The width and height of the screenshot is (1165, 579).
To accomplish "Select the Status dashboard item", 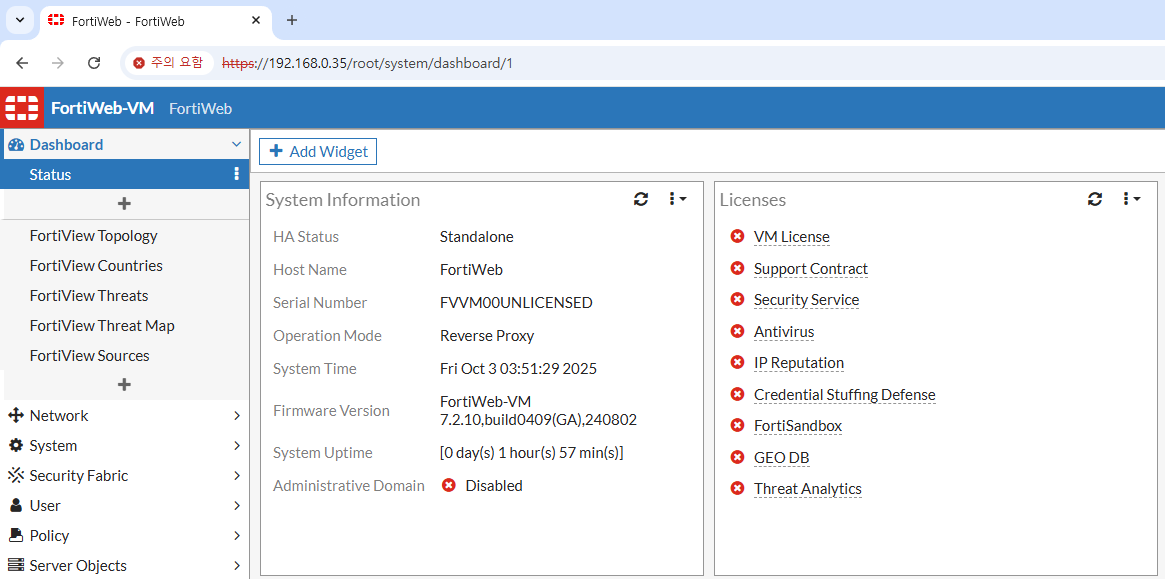I will [125, 174].
